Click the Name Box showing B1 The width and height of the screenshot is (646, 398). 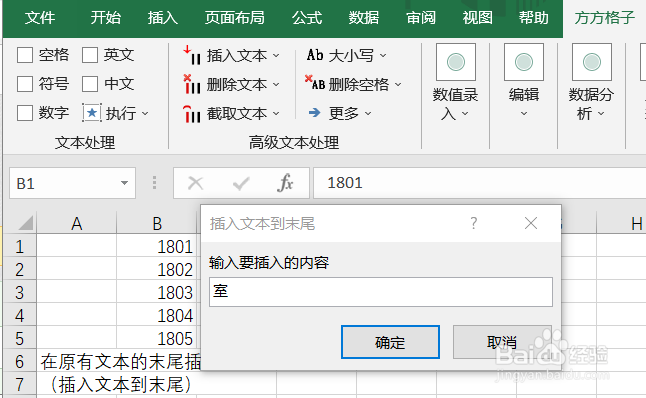(73, 183)
